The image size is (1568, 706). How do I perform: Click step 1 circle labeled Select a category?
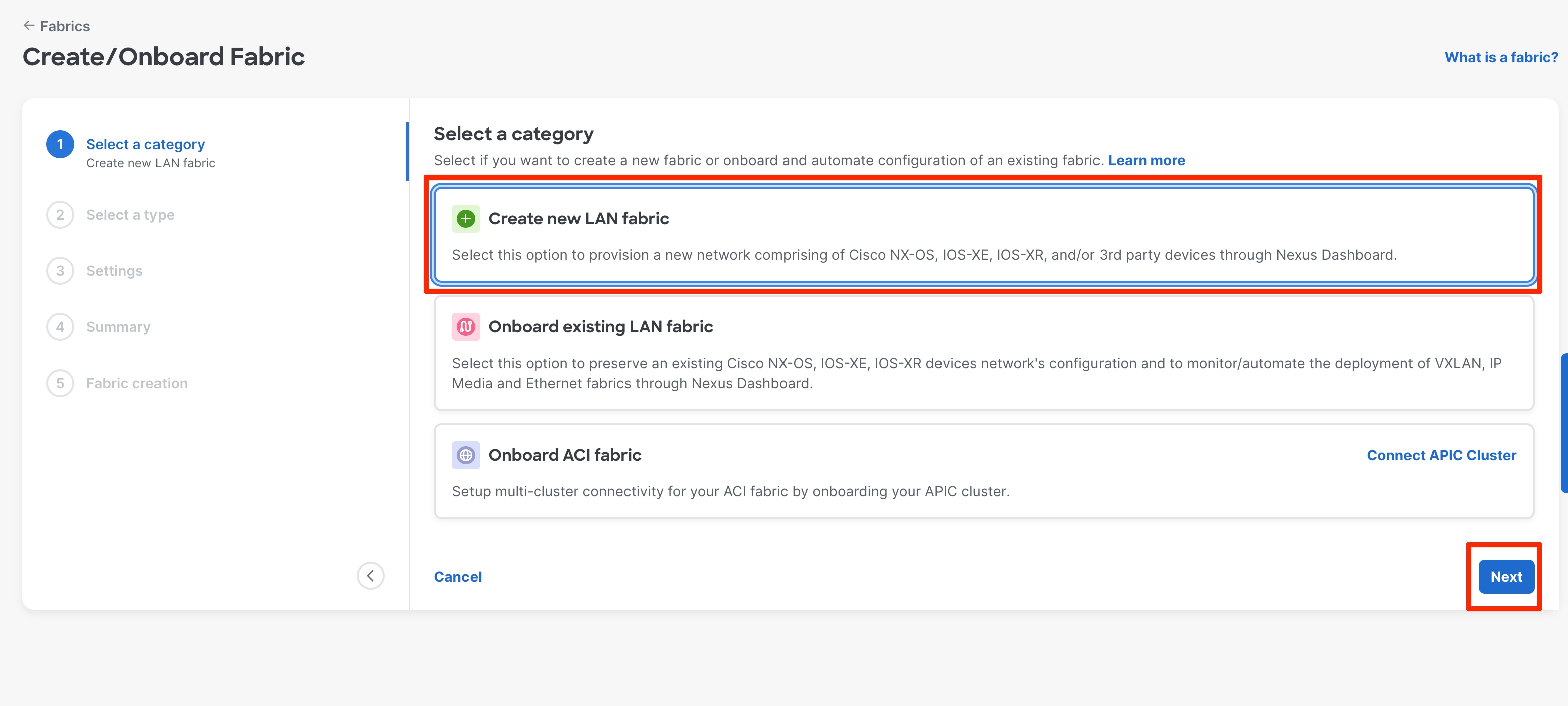(60, 144)
